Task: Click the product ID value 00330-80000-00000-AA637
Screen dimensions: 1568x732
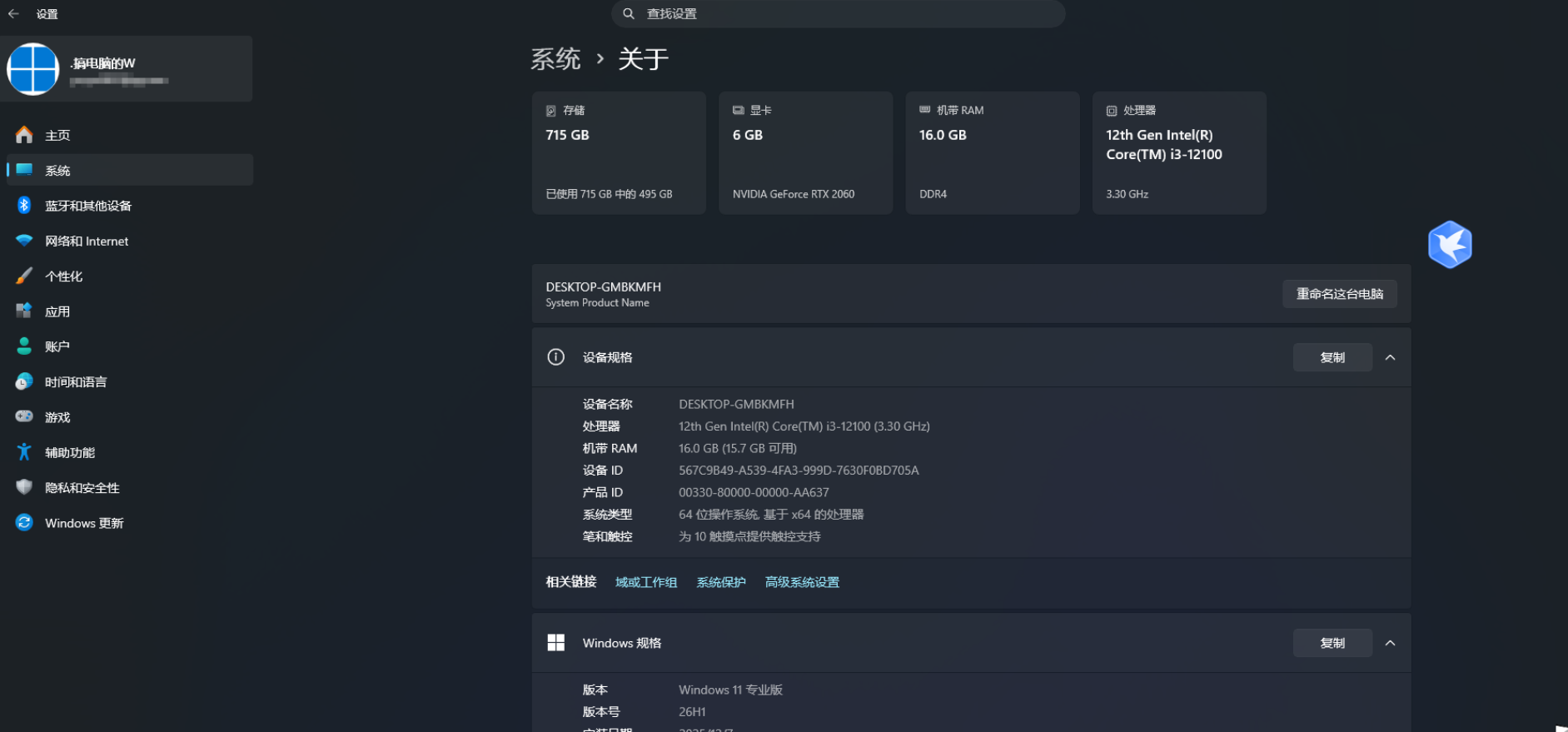Action: pos(754,492)
